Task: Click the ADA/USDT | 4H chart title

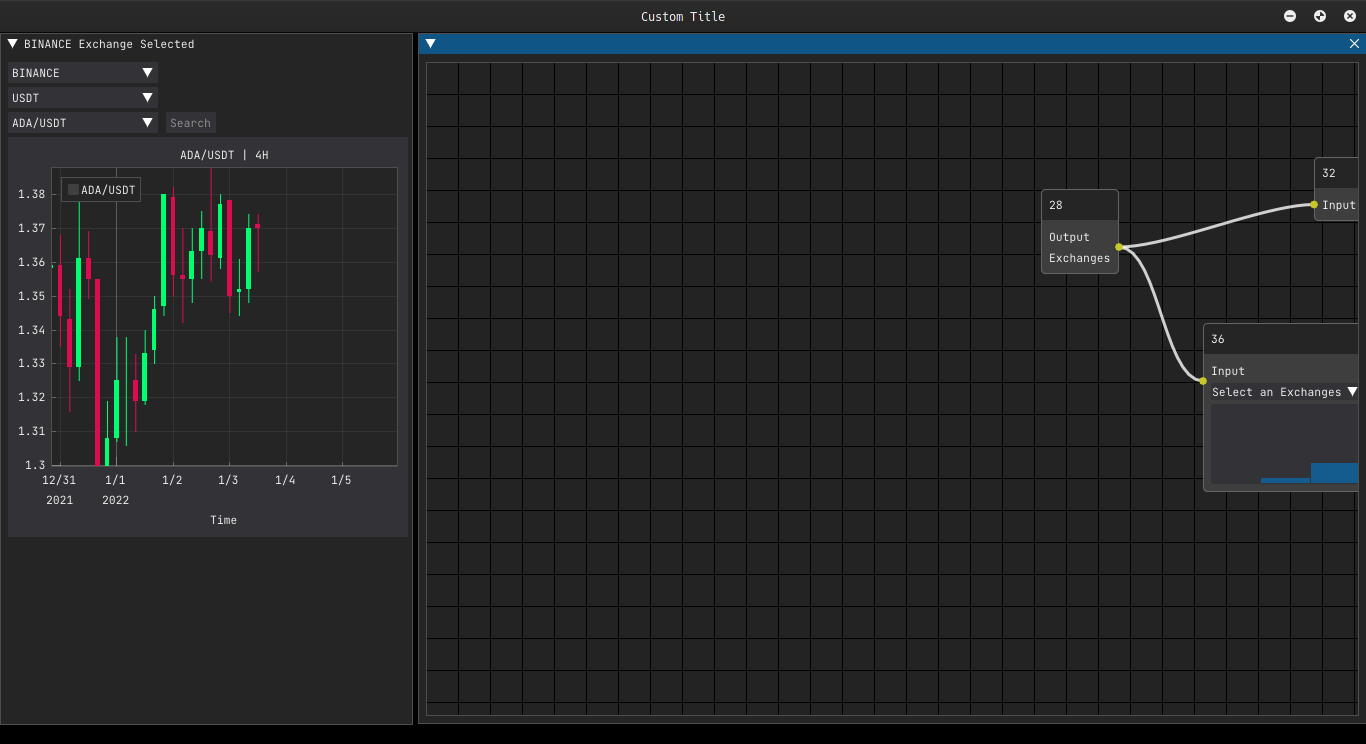Action: tap(223, 155)
